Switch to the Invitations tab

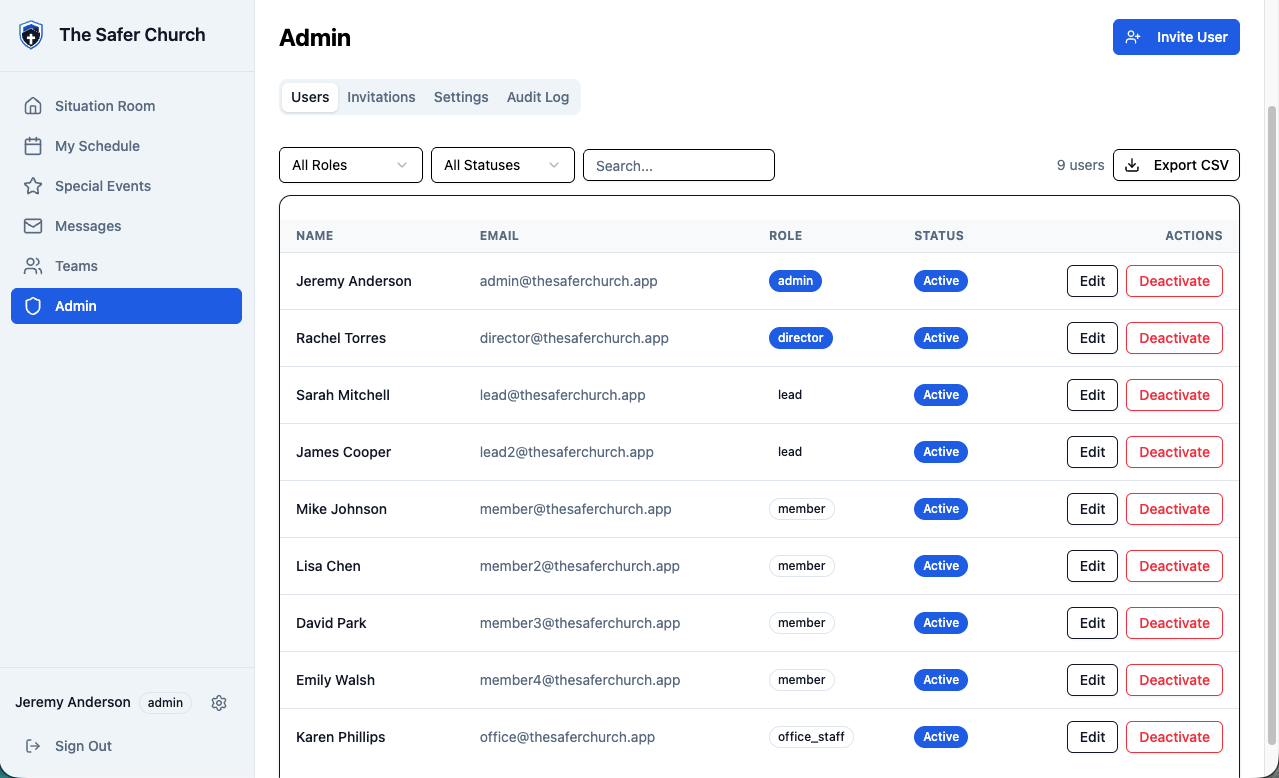[x=381, y=97]
